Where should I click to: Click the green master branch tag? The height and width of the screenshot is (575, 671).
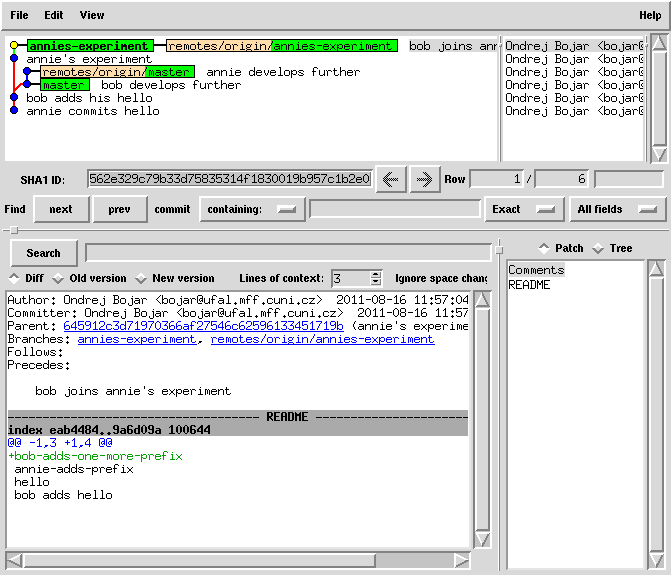[x=65, y=85]
